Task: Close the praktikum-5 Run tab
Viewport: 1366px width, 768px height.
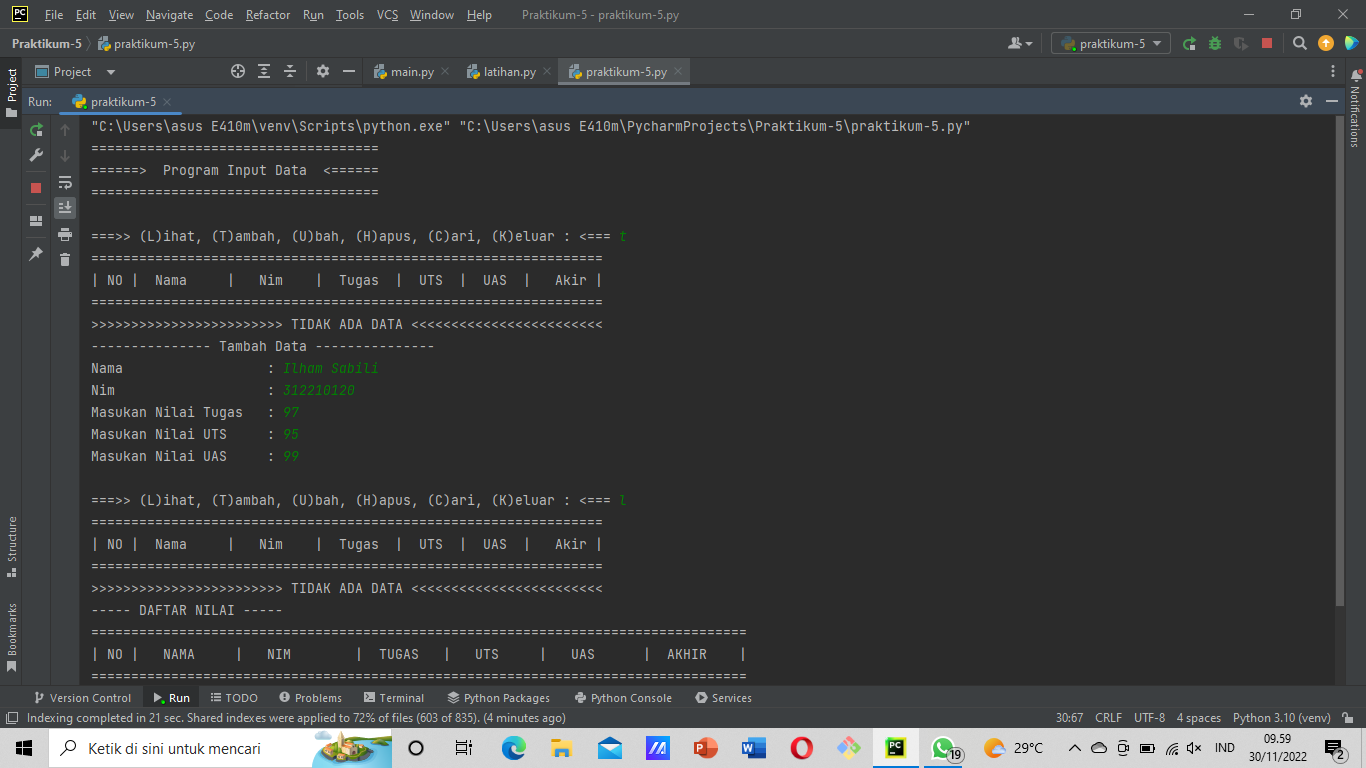Action: click(167, 102)
